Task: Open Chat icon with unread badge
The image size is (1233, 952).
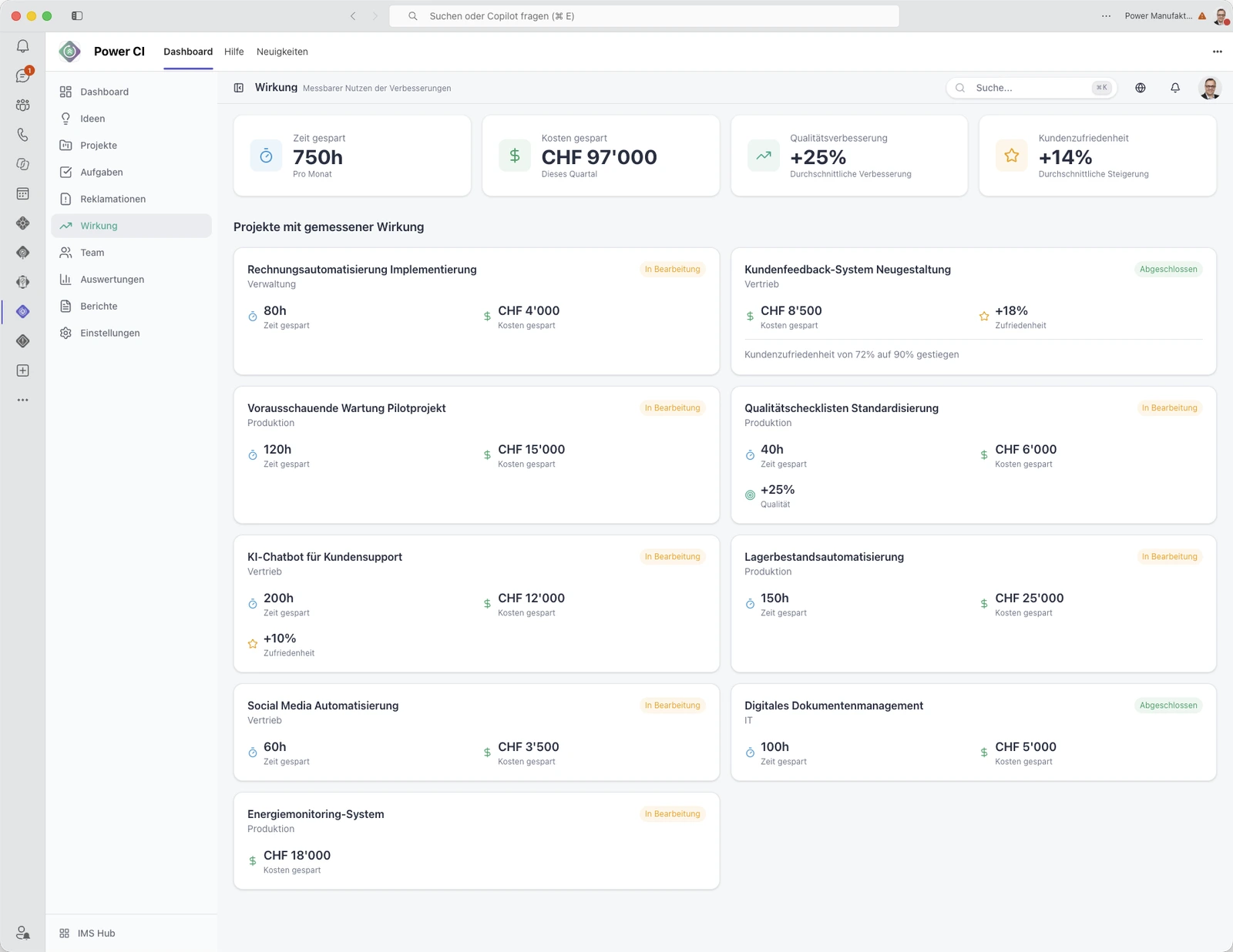Action: coord(23,75)
